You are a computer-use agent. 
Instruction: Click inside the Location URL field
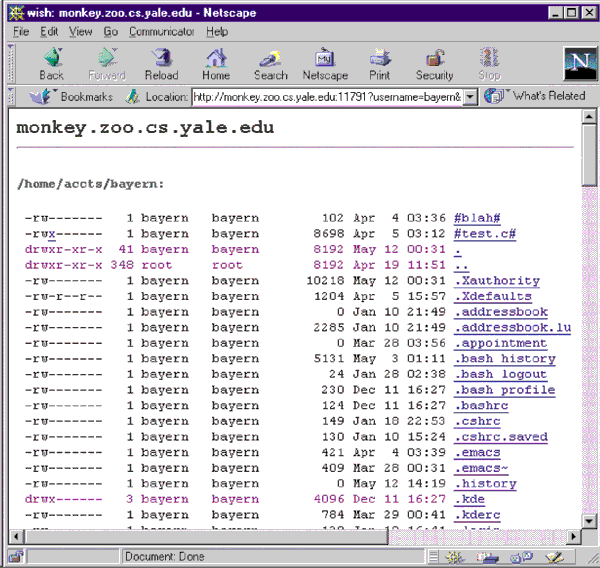click(x=325, y=97)
